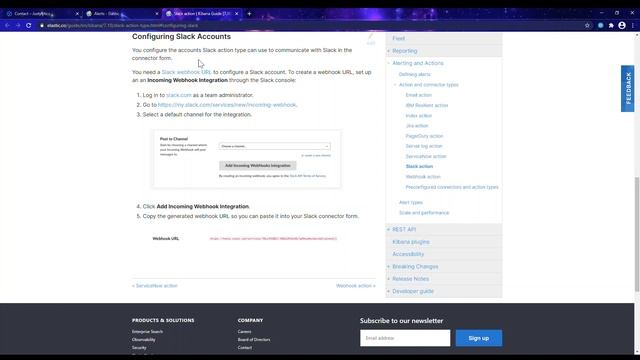This screenshot has height=360, width=640.
Task: Open Careers footer link
Action: (244, 331)
